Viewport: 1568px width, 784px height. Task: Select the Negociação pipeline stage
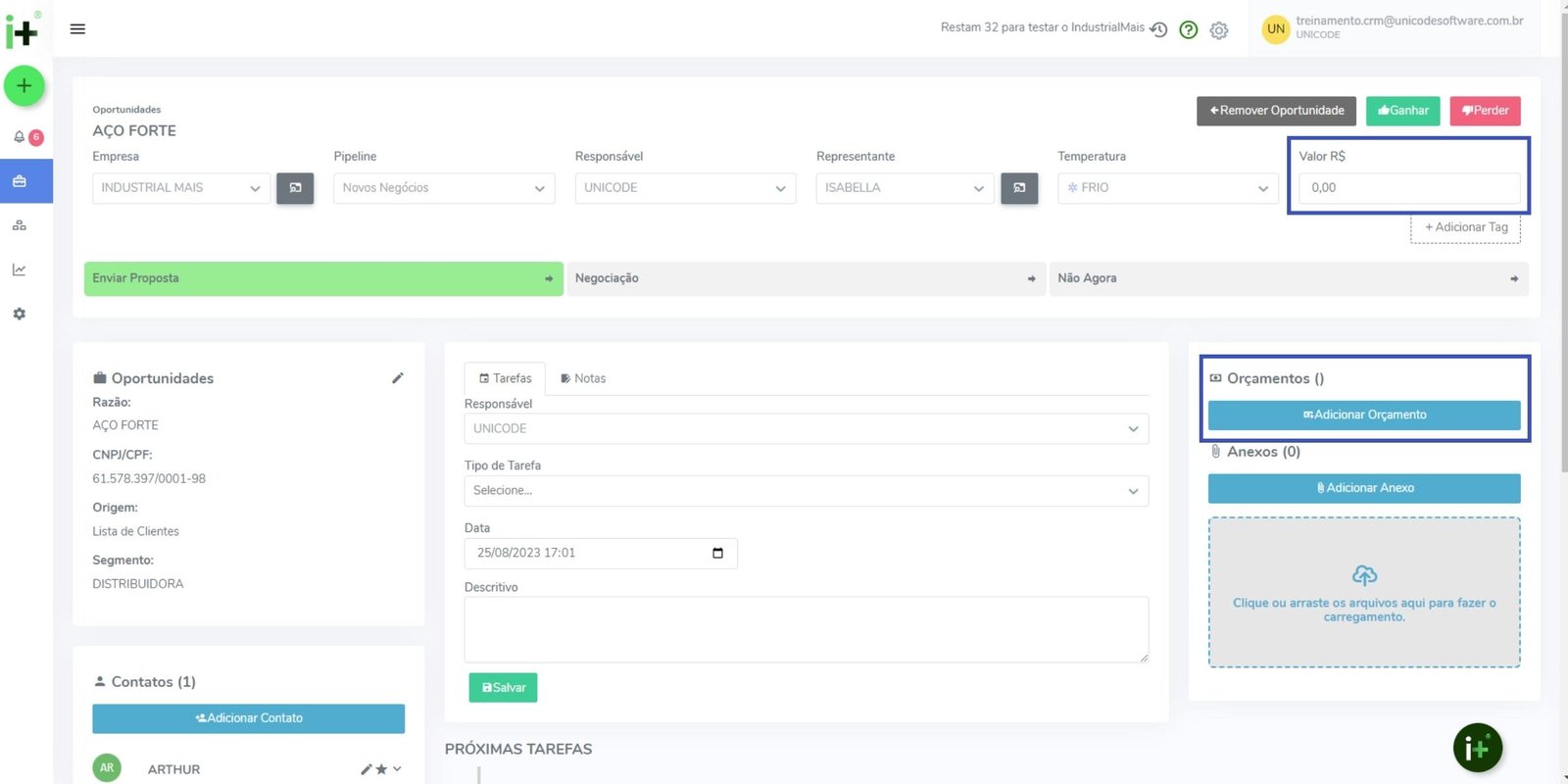(806, 278)
